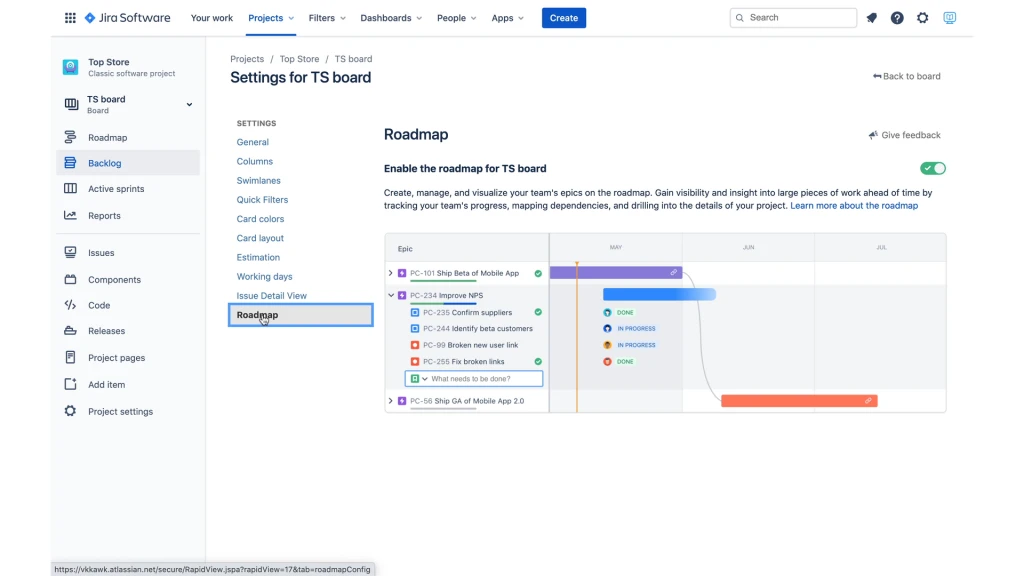
Task: Select the Estimation settings tab
Action: click(258, 257)
